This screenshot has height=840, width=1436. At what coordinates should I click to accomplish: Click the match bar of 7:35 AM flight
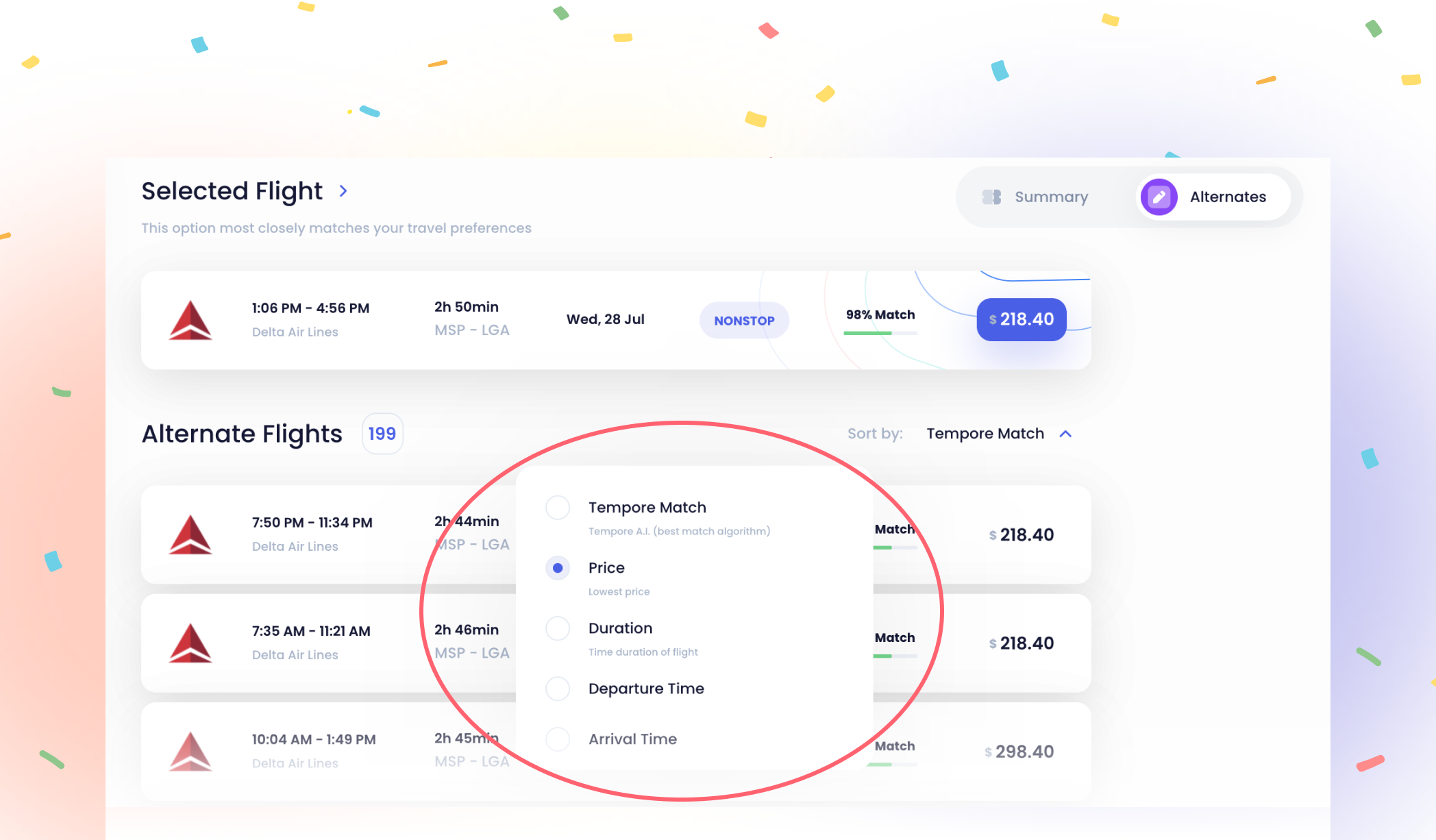(x=895, y=656)
